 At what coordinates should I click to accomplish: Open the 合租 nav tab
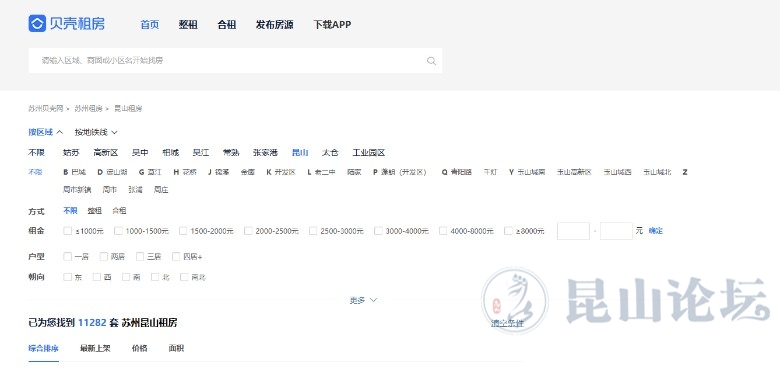pos(227,24)
